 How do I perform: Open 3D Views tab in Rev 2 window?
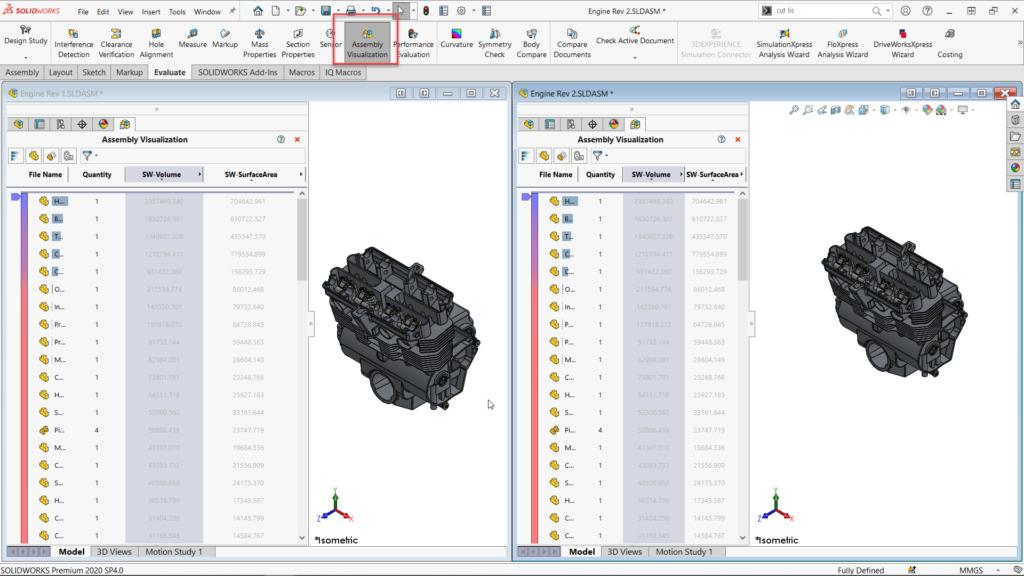point(624,552)
